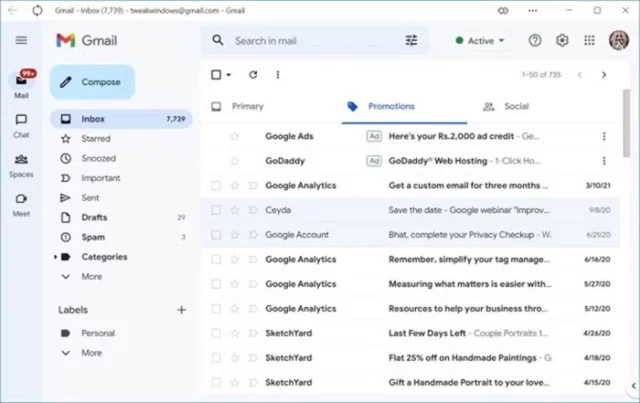Open the Active status dropdown
640x403 pixels.
pos(480,40)
